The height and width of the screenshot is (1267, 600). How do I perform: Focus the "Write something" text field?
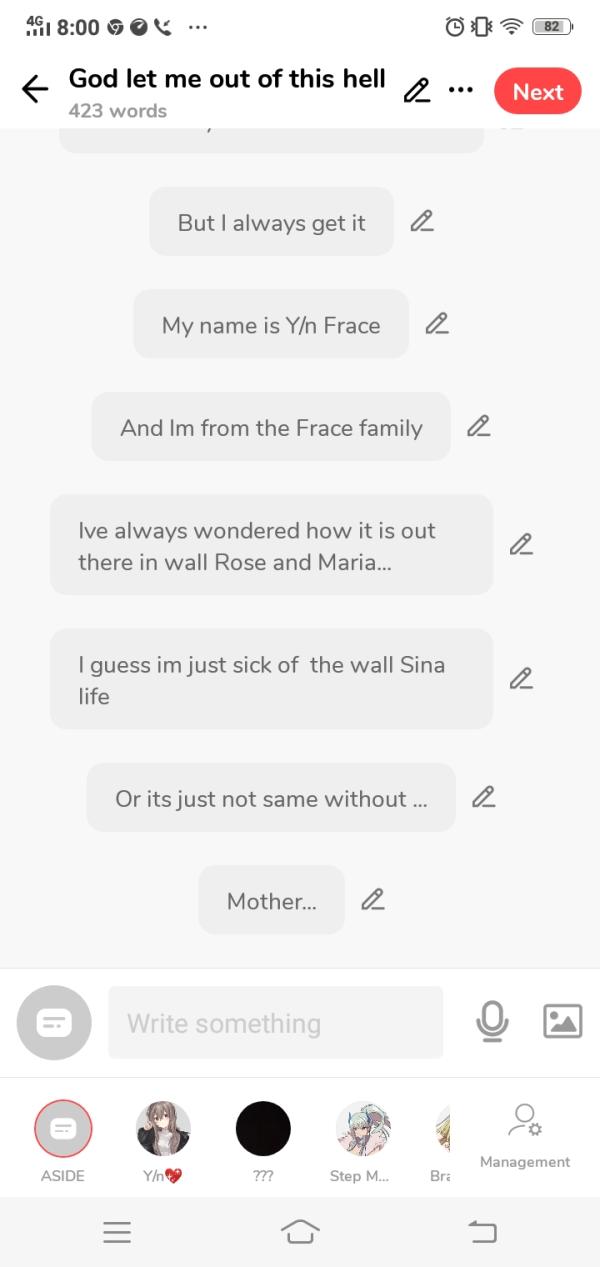[275, 1023]
